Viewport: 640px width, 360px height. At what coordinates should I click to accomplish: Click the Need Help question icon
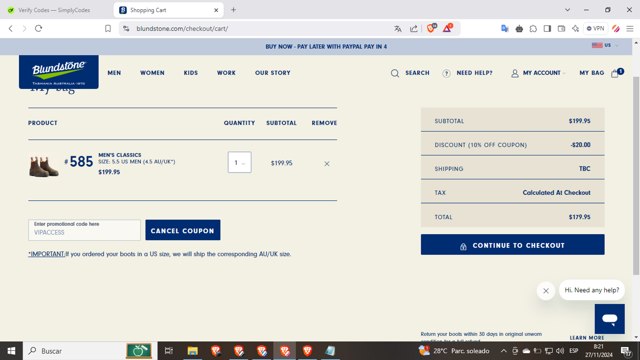(447, 73)
